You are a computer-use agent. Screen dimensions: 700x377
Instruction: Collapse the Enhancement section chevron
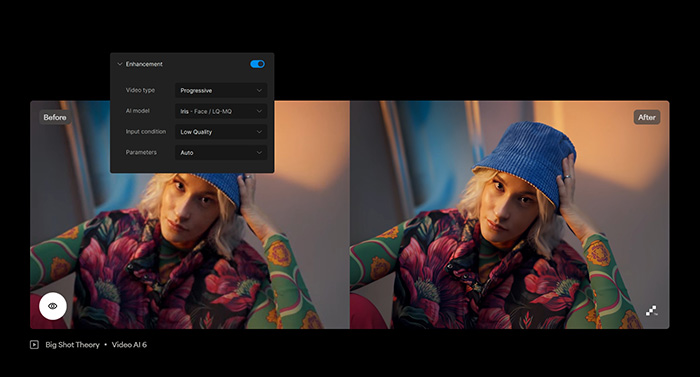[x=120, y=64]
